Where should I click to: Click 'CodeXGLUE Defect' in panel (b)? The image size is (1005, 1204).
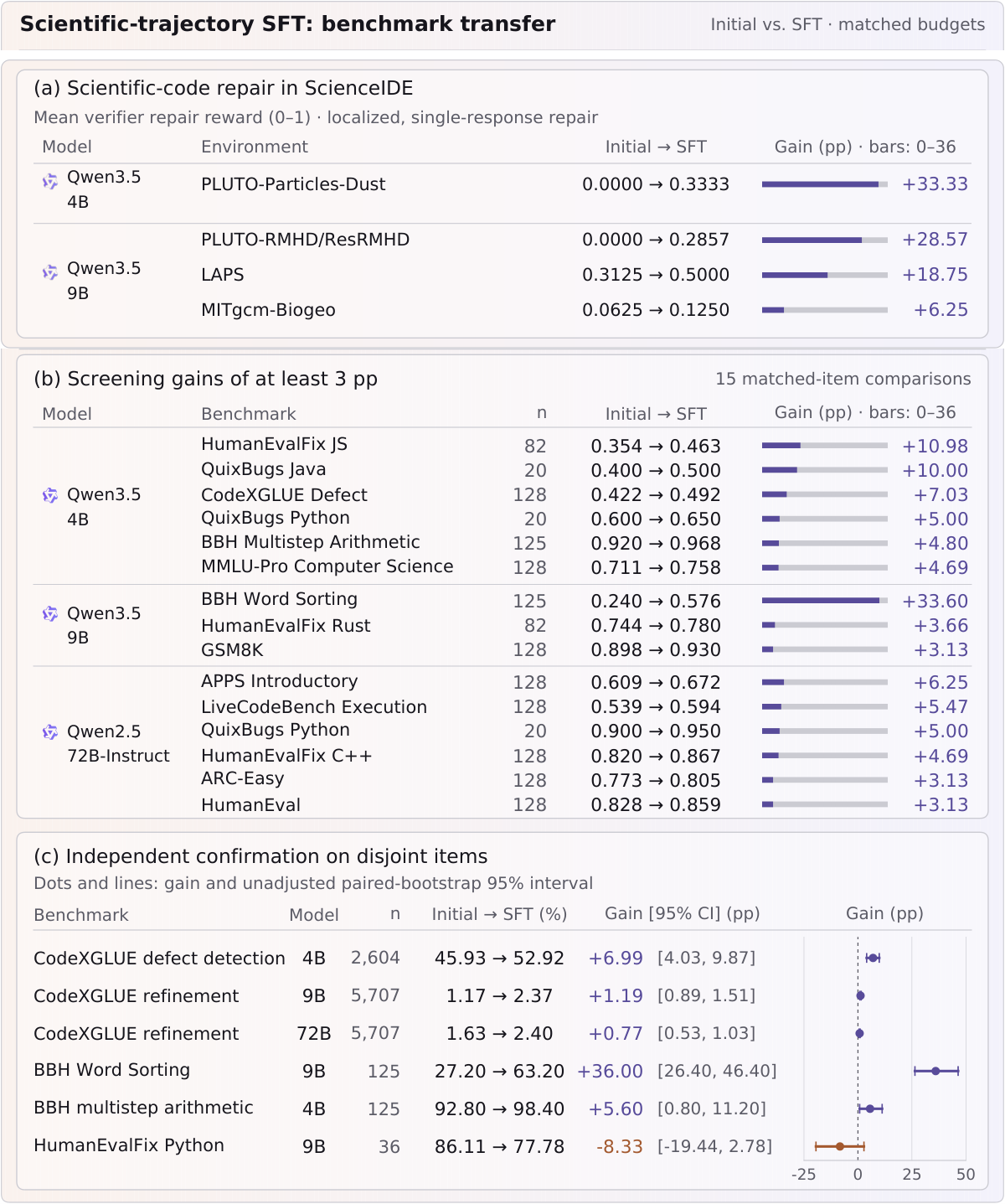(284, 495)
